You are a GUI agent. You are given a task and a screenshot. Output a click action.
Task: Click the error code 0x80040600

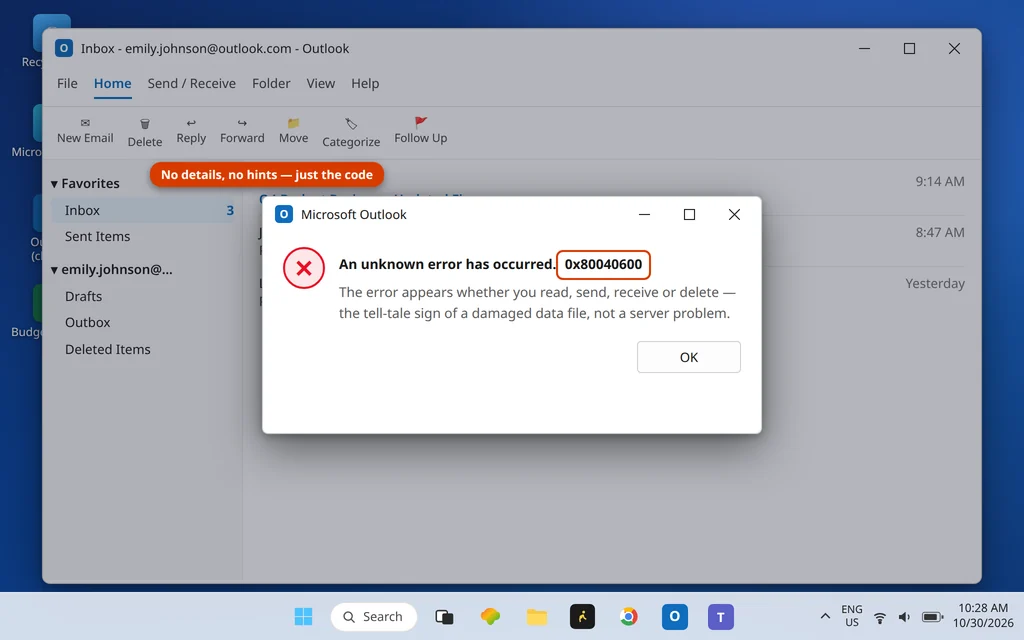(603, 264)
